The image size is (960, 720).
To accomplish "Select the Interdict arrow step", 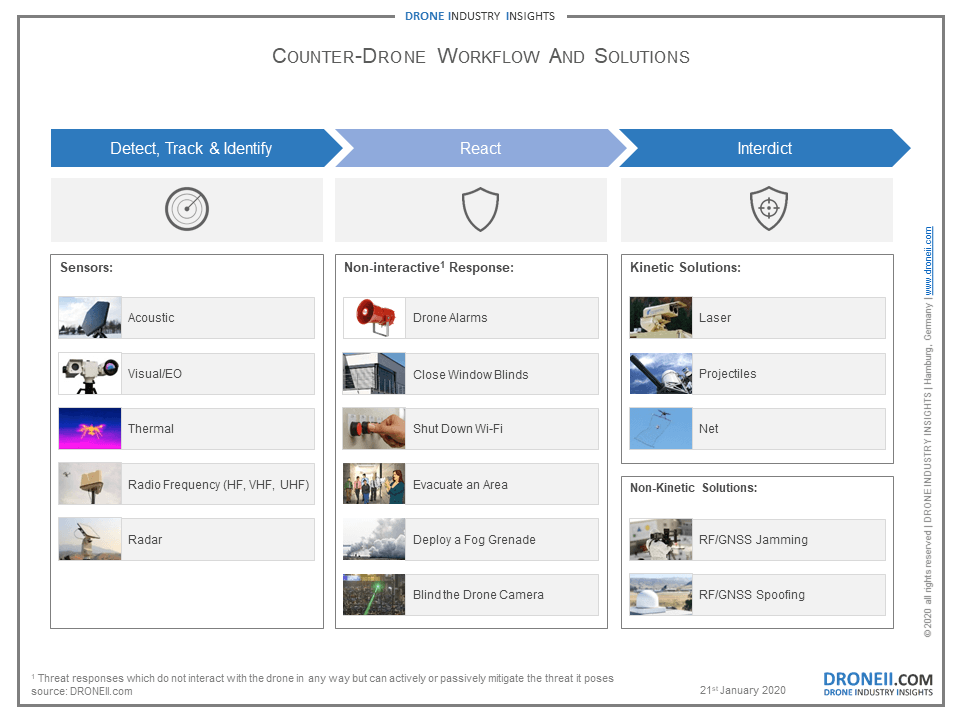I will (x=764, y=148).
